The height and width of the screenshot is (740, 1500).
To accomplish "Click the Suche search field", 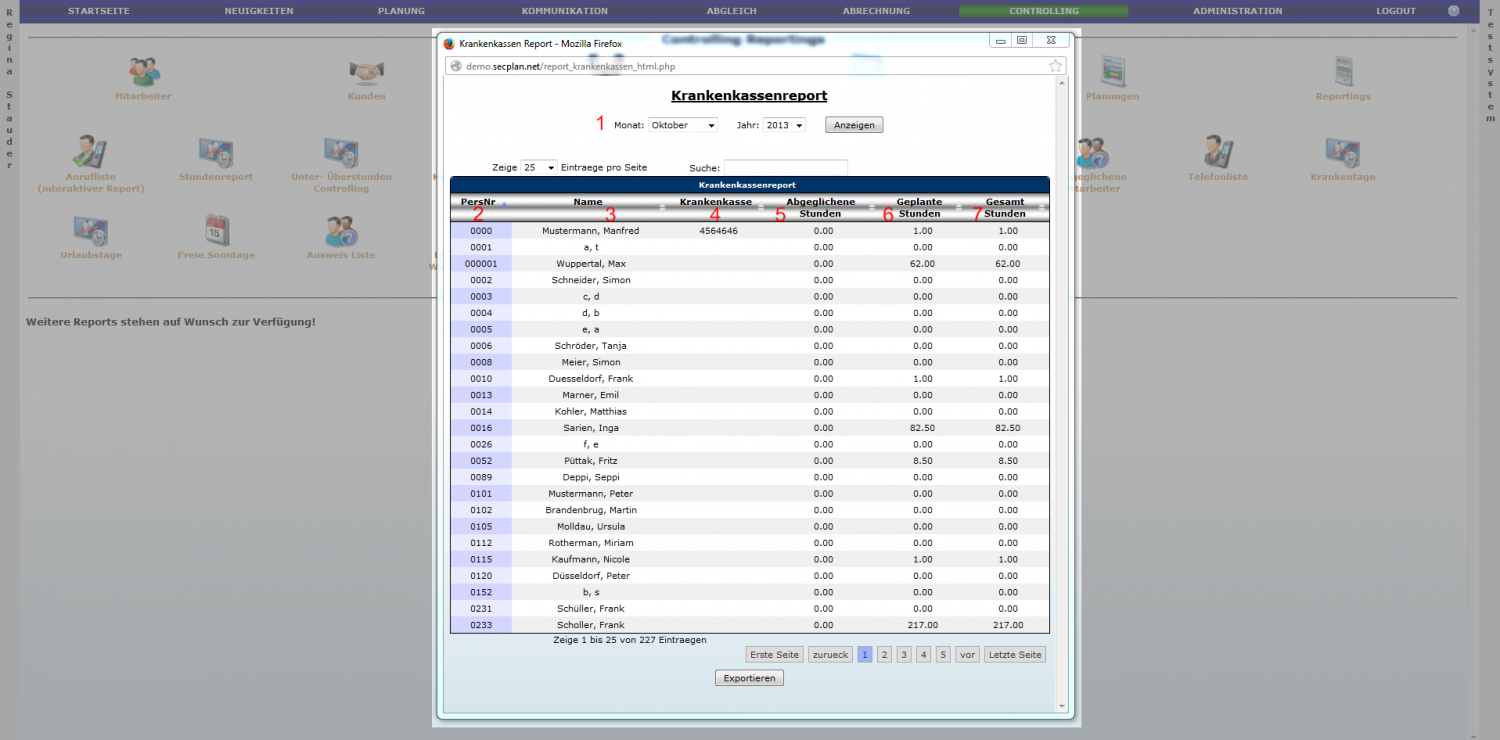I will tap(786, 168).
